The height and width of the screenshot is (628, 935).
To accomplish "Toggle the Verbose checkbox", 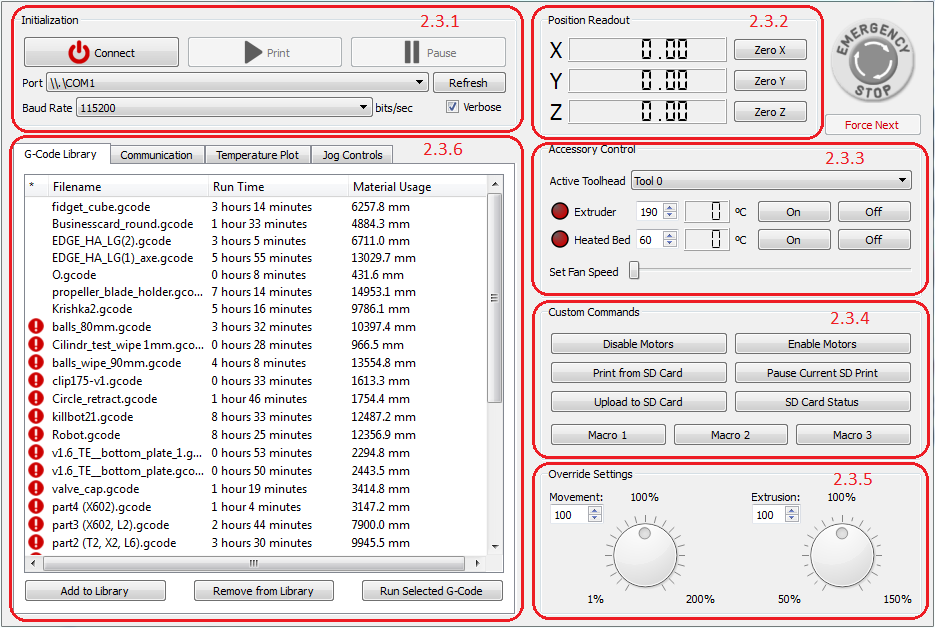I will tap(452, 107).
